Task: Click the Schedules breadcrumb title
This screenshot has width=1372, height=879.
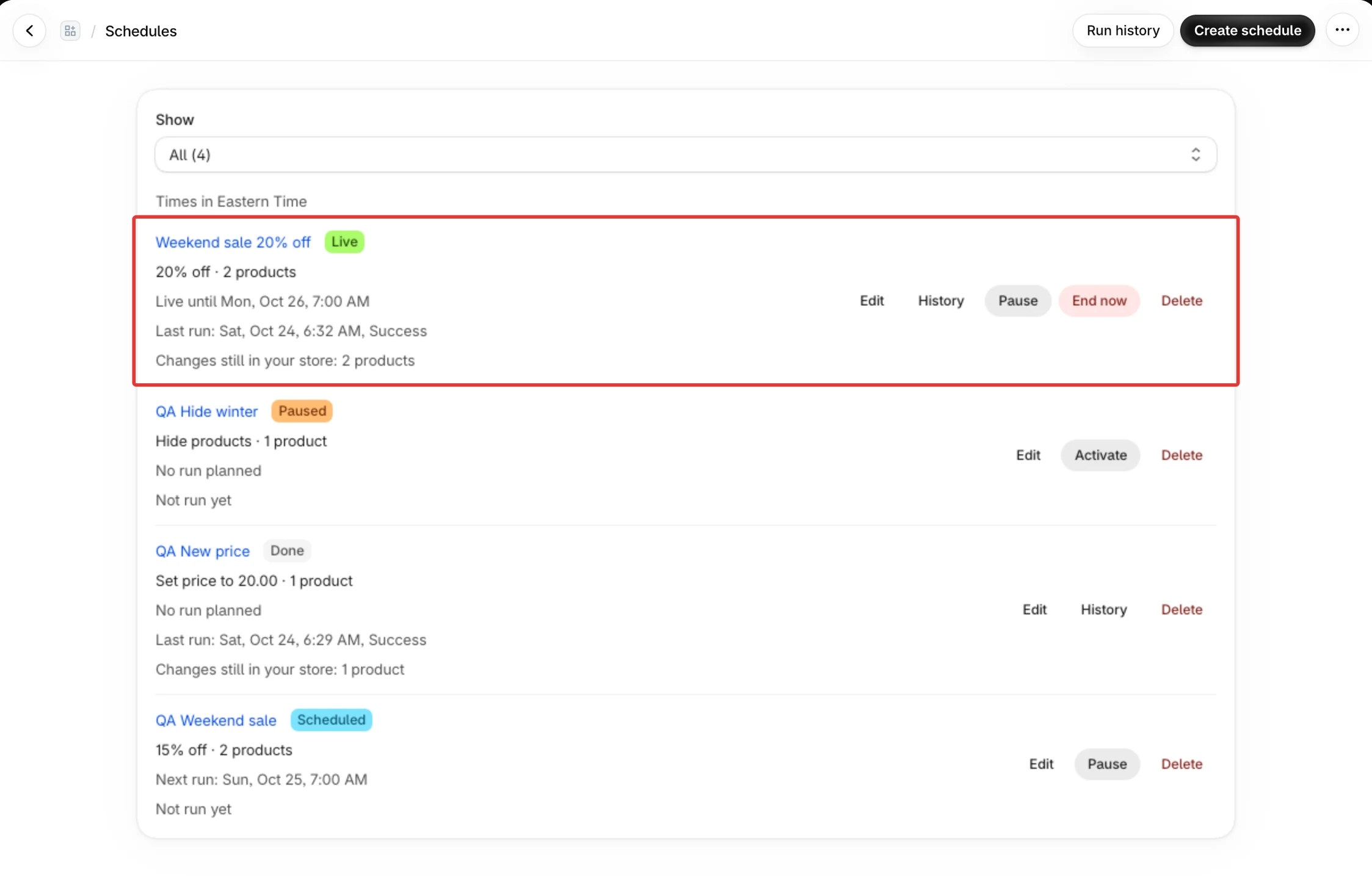Action: coord(141,31)
